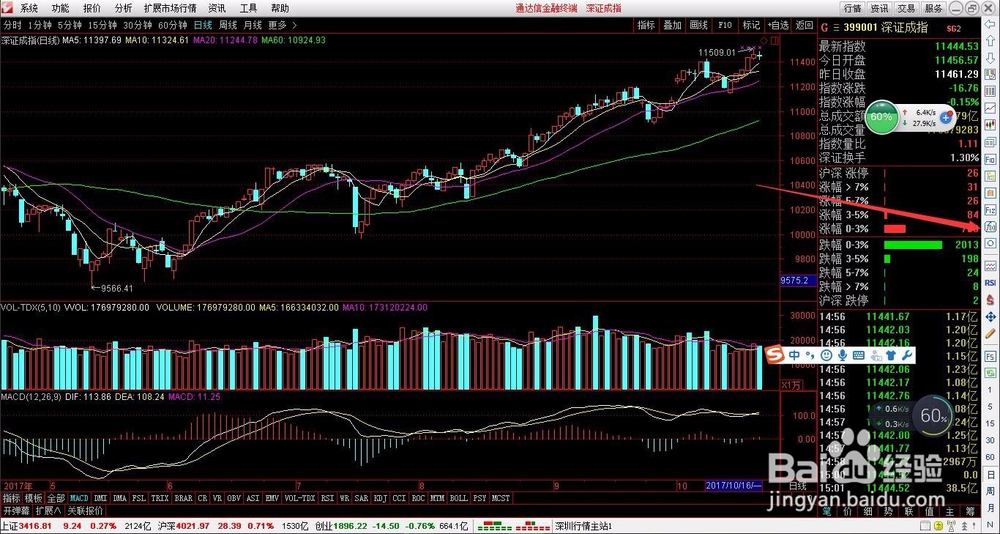Select the DMI indicator tab
The height and width of the screenshot is (534, 1000).
(x=100, y=498)
